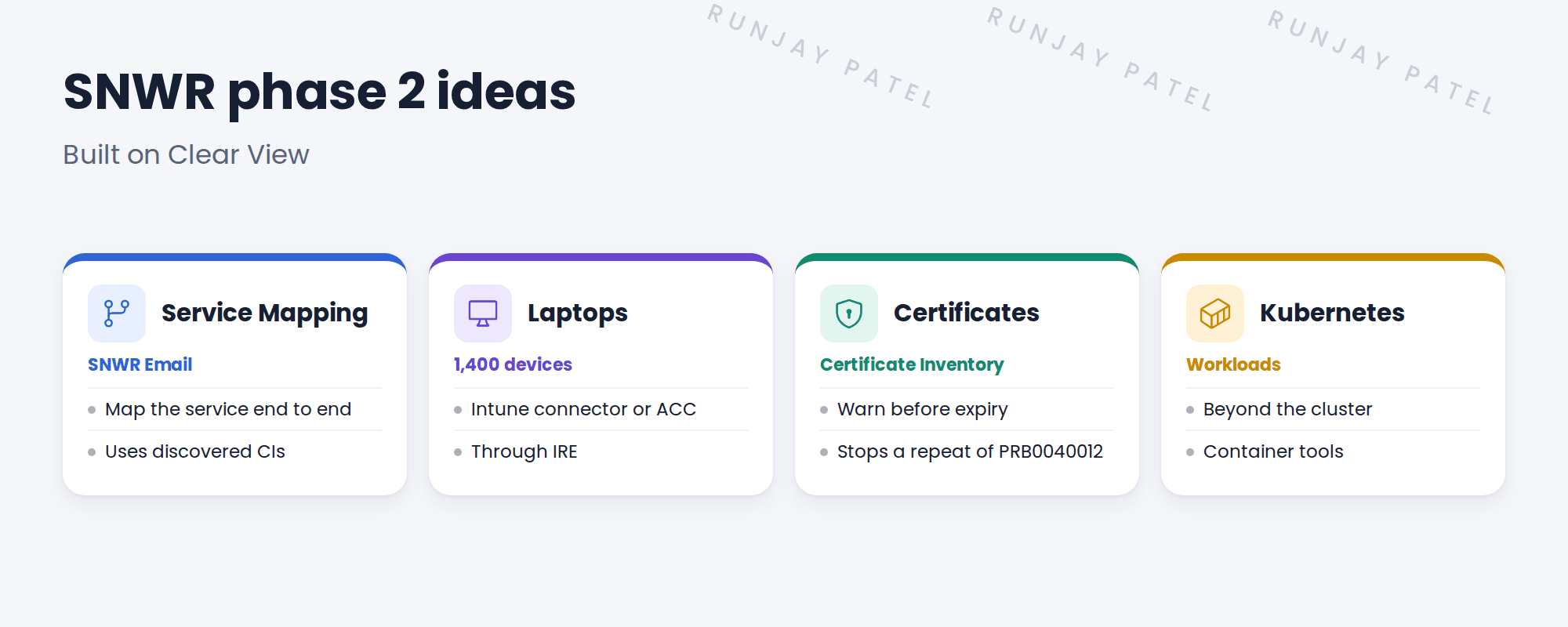Click 'Beyond the cluster' bullet item

1287,409
